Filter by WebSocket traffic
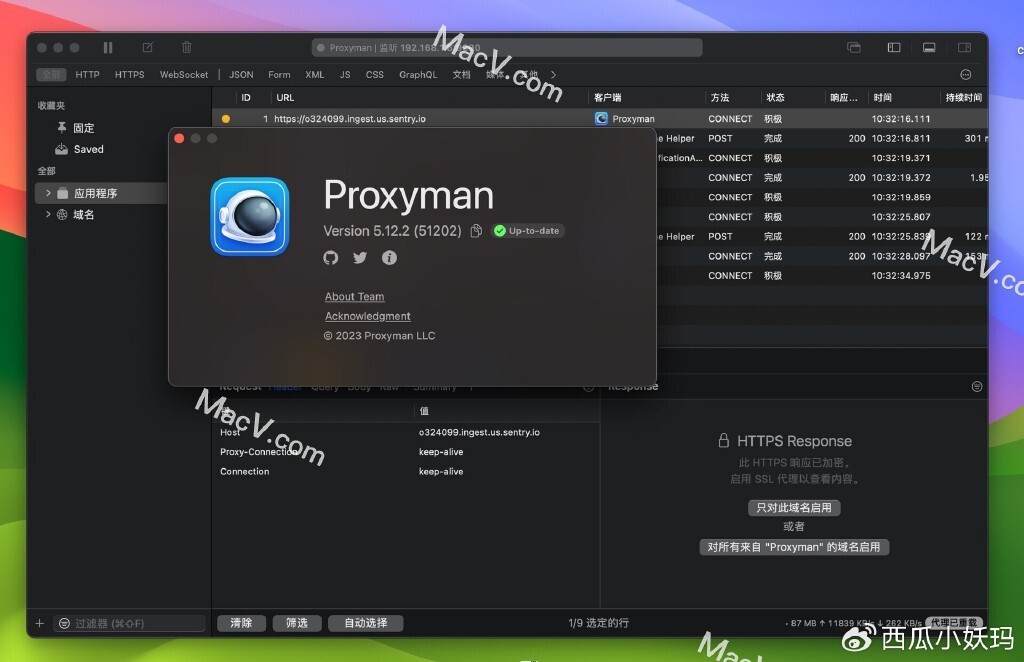The width and height of the screenshot is (1024, 662). tap(184, 74)
